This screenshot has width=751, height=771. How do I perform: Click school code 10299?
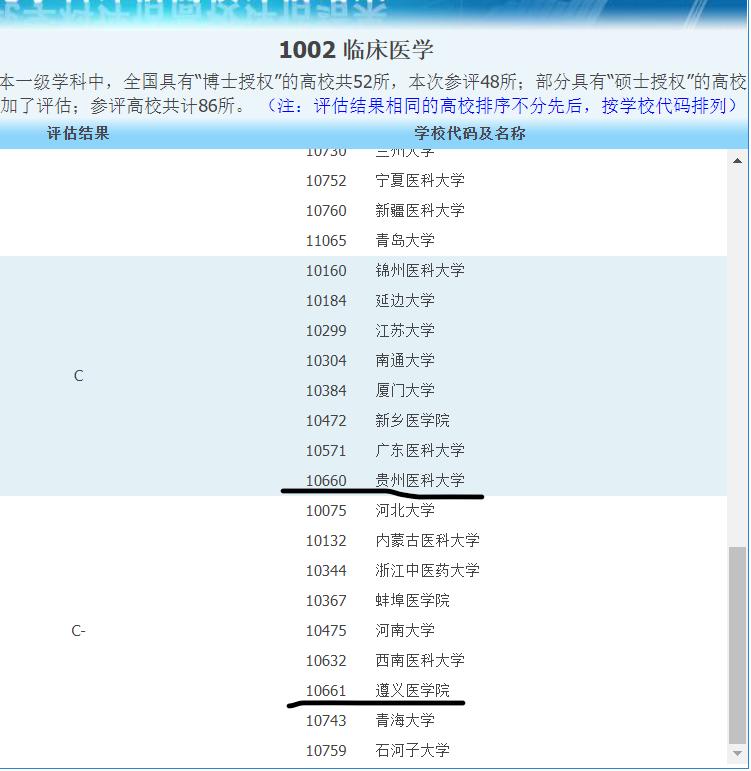(x=326, y=331)
